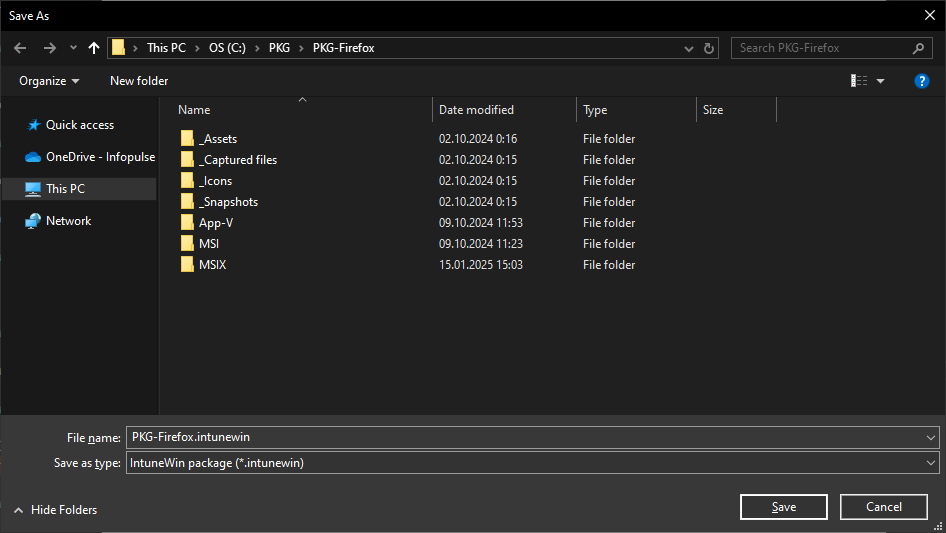Click date 09.10.2024 11:53 of App-V
Screen dimensions: 946x533
coord(481,223)
